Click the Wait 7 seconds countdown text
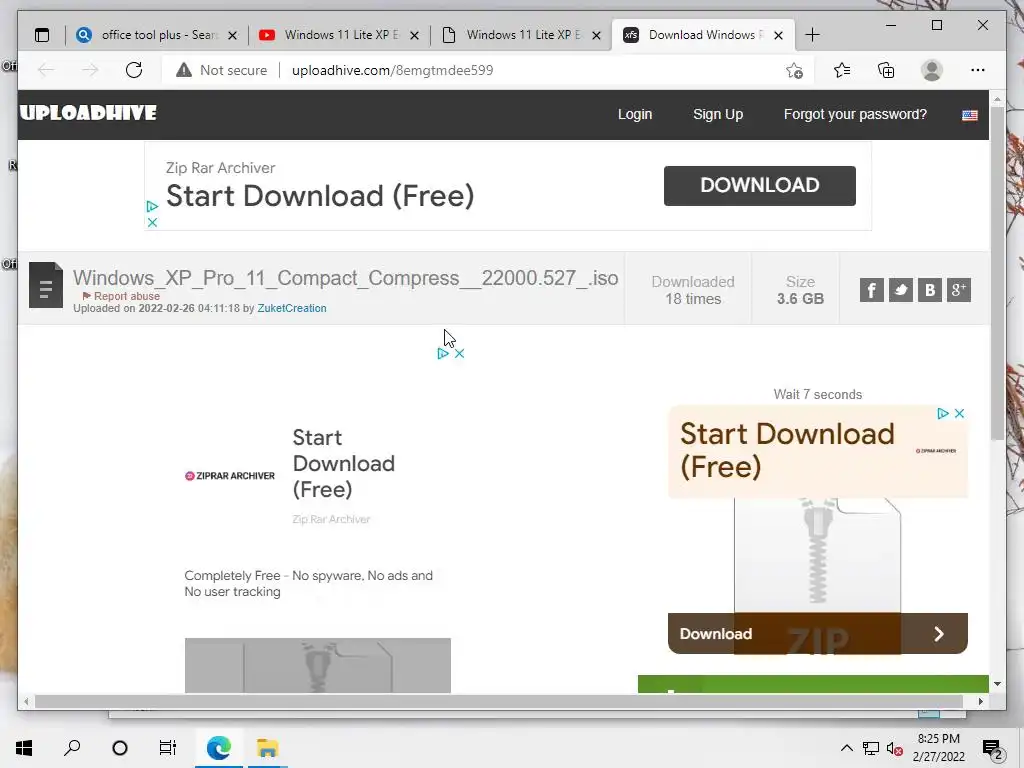Image resolution: width=1024 pixels, height=768 pixels. [818, 394]
